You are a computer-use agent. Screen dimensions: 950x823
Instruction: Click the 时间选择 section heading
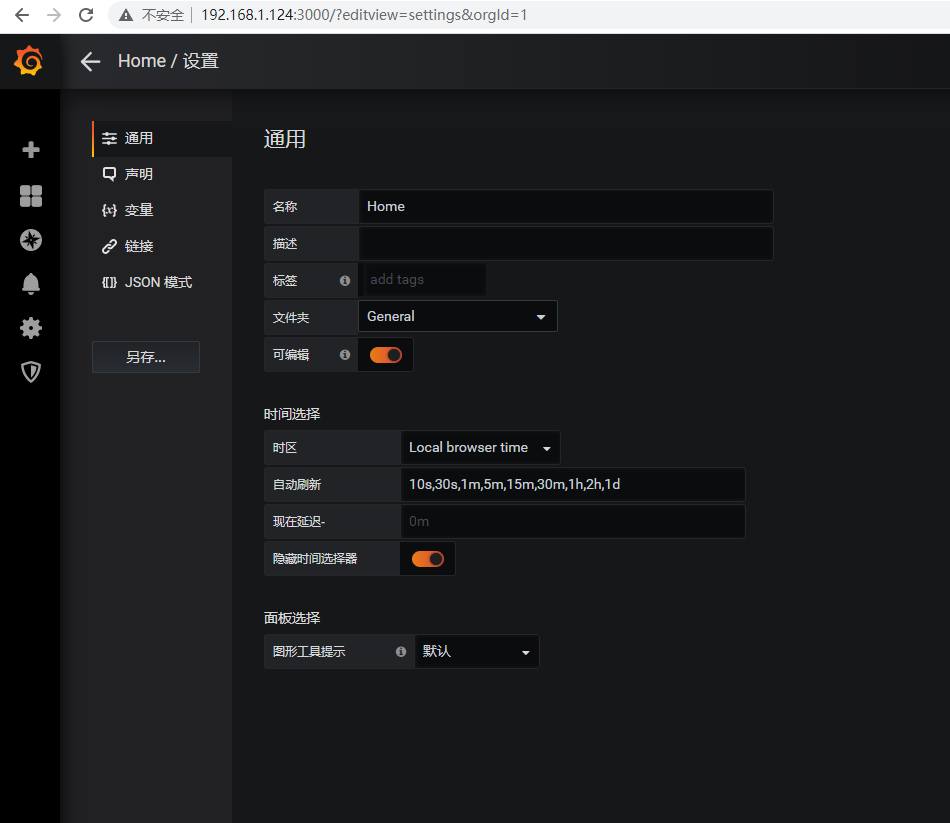(x=292, y=414)
